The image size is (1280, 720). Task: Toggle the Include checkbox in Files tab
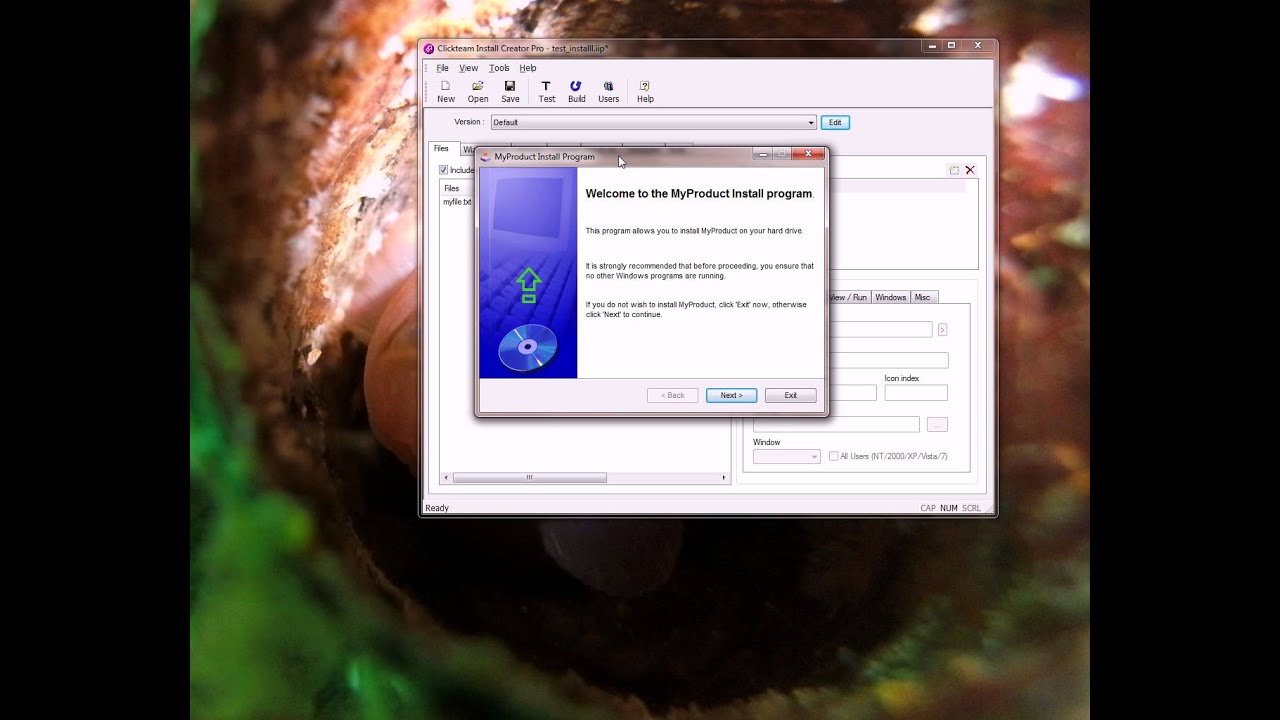[444, 170]
